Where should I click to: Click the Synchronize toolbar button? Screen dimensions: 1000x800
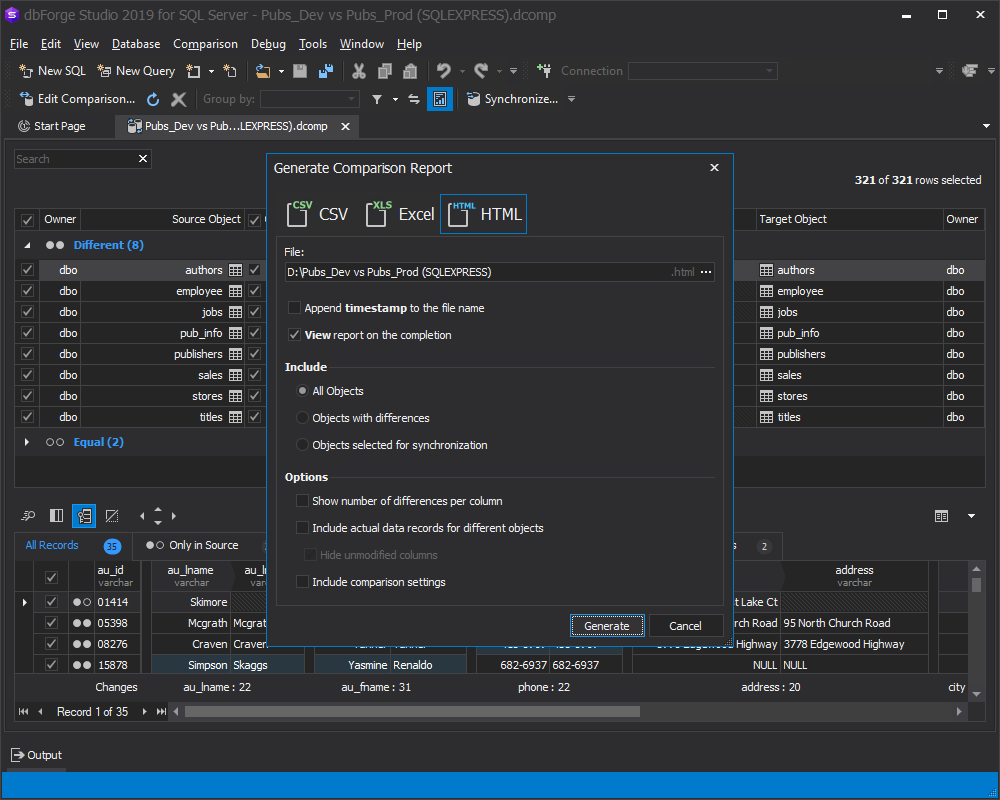pos(512,99)
